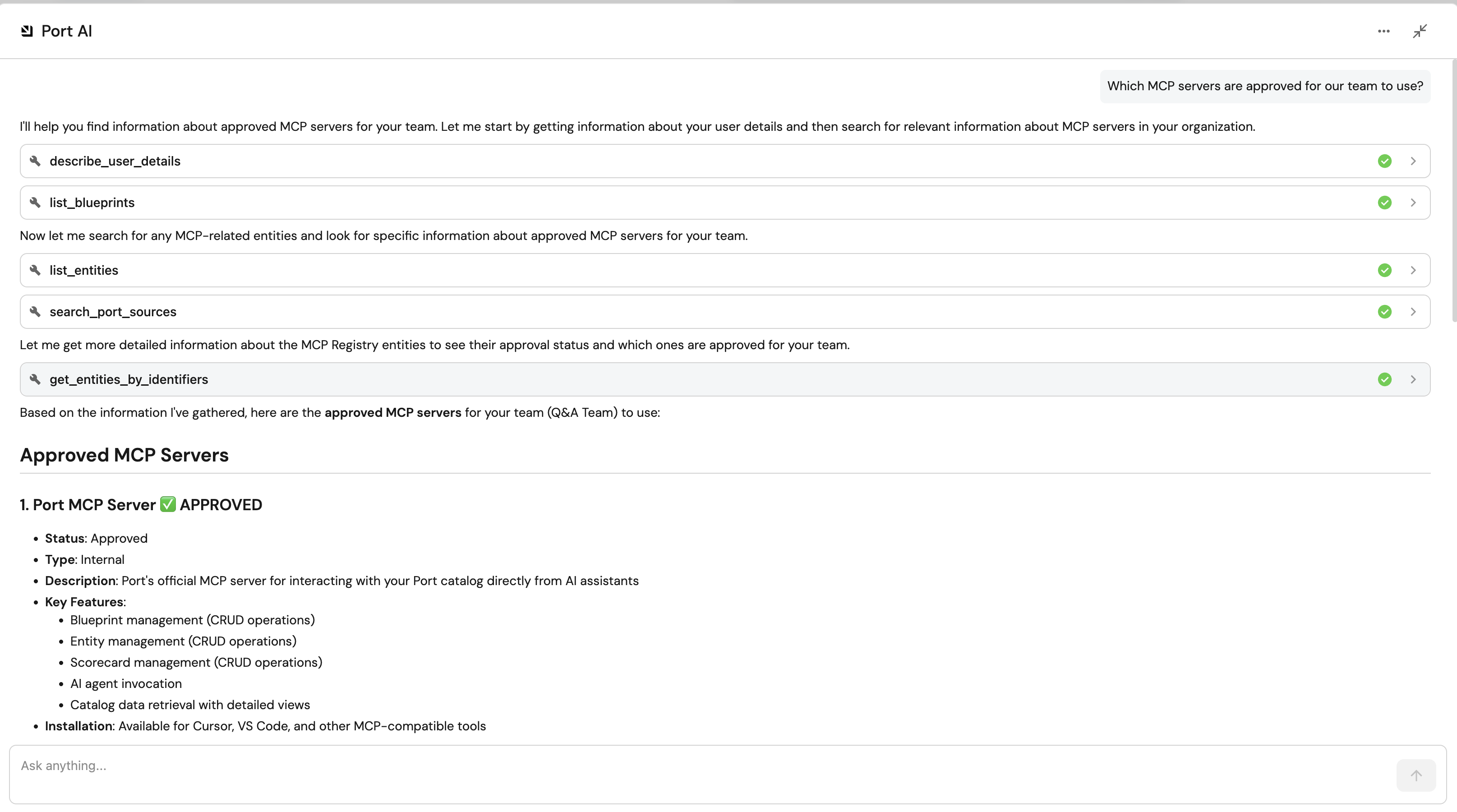Expand list_entities tool call chevron
The image size is (1457, 812).
tap(1413, 270)
